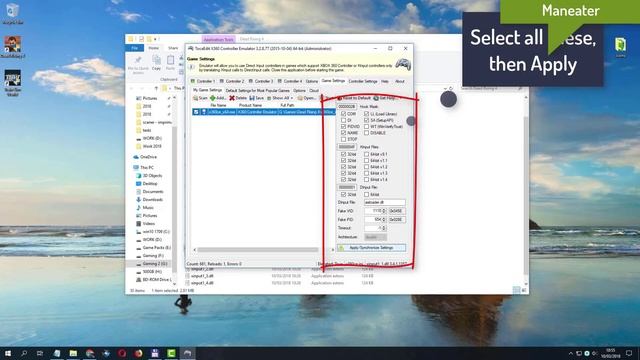Enable the WT (WinVerifyTrust) checkbox

pyautogui.click(x=367, y=127)
